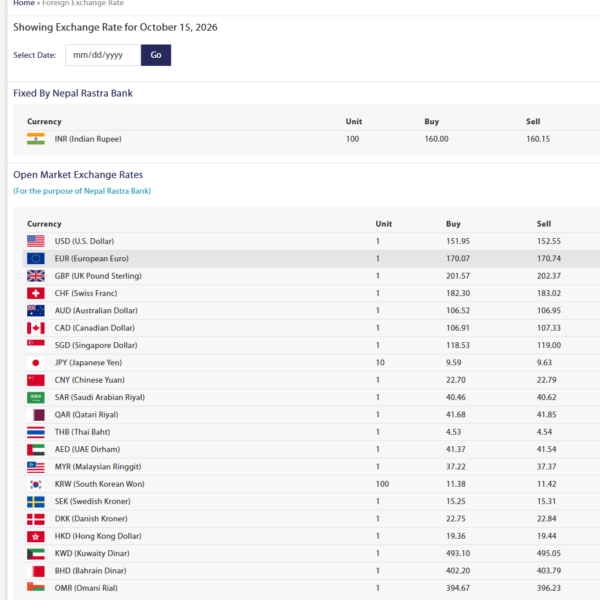Image resolution: width=600 pixels, height=600 pixels.
Task: Click the China flag icon for CNY
Action: coord(36,380)
